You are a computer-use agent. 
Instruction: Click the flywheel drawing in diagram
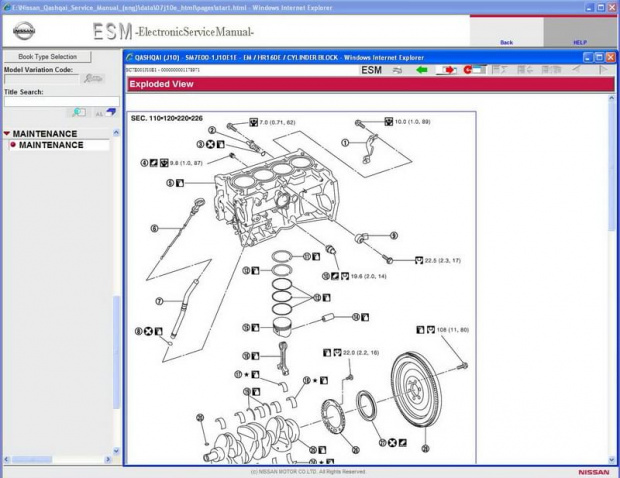click(x=416, y=390)
